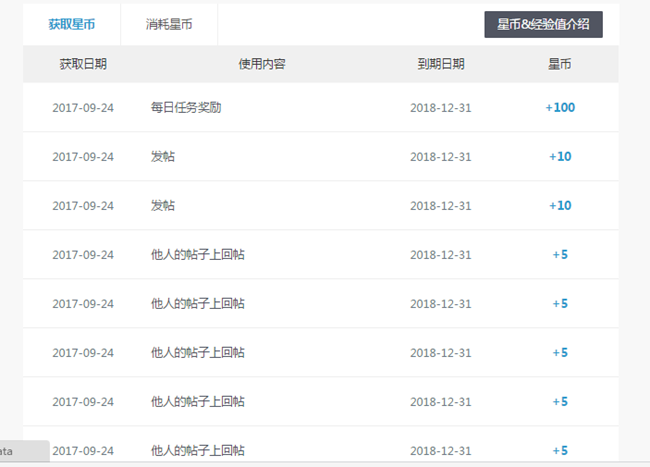
Task: Click the first +10 star coin value
Action: (560, 157)
